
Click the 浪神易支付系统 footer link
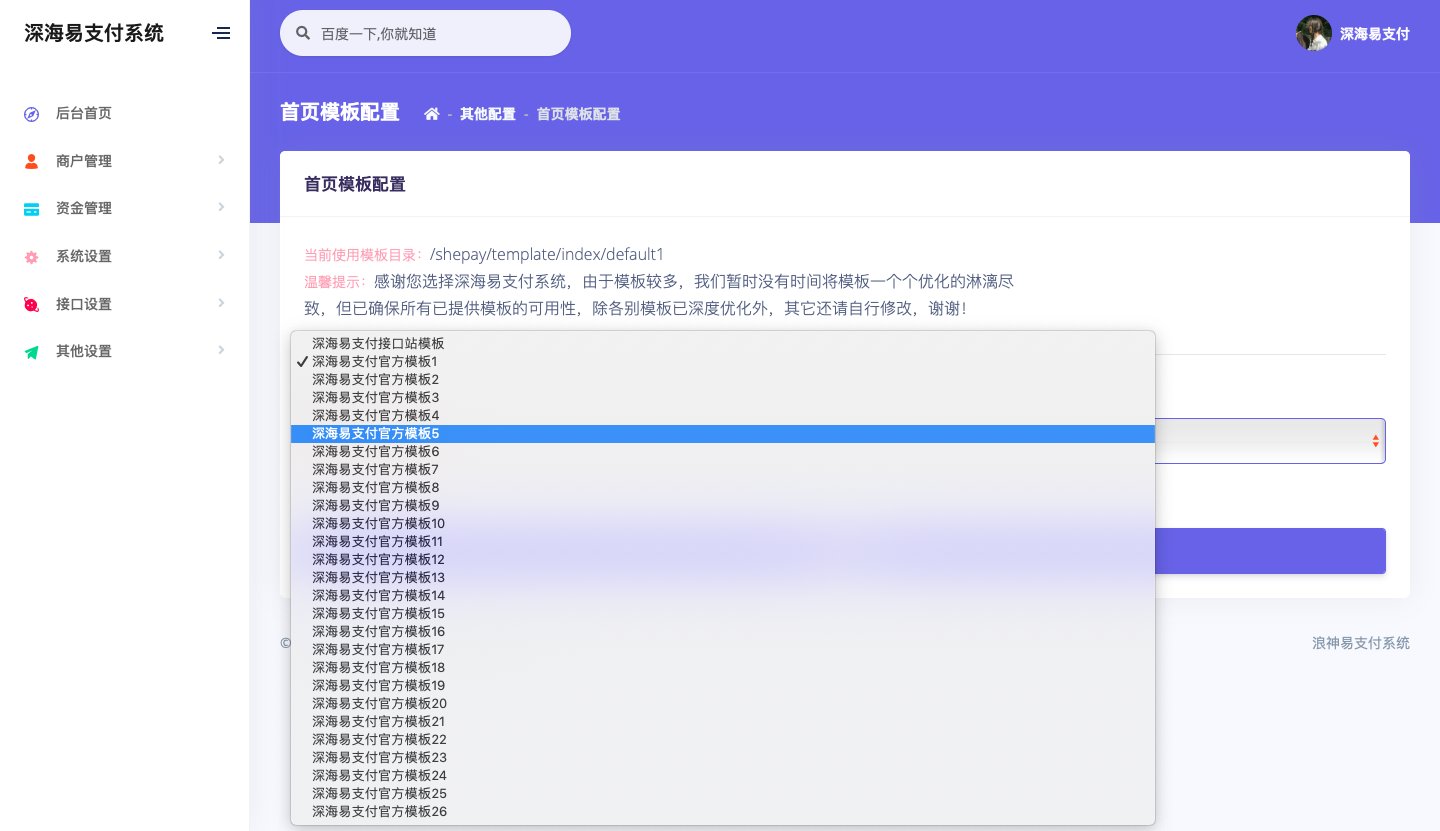coord(1360,643)
